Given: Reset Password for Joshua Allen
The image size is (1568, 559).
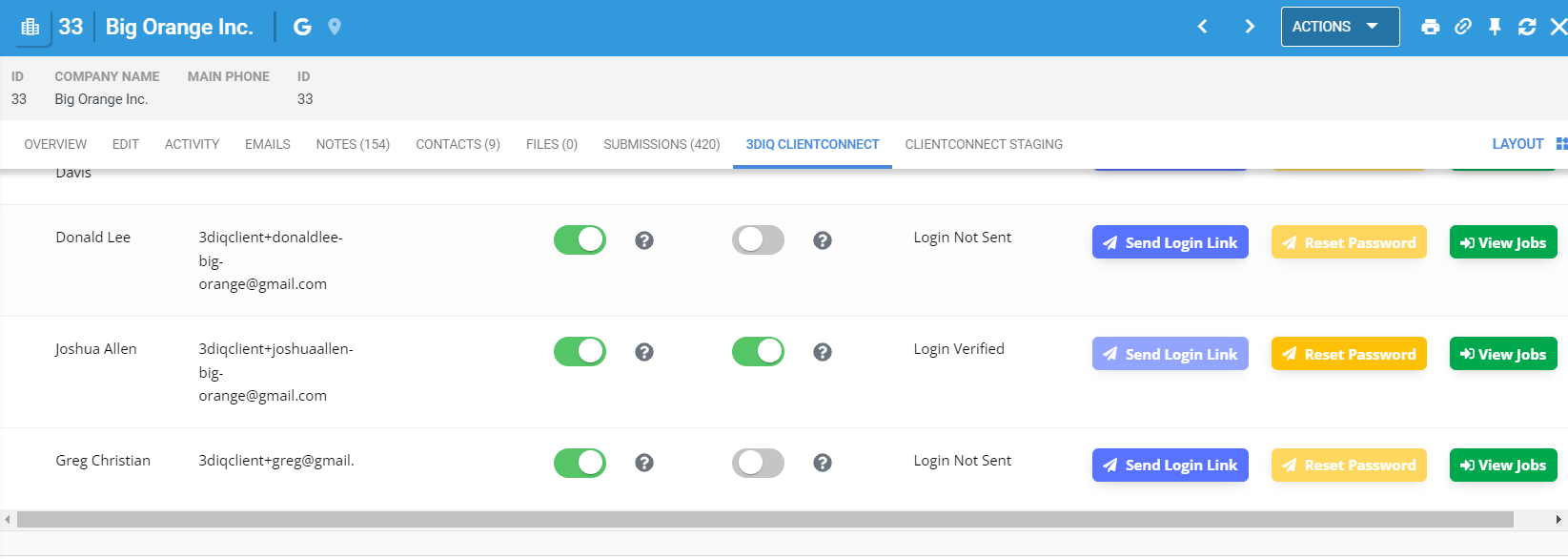Looking at the screenshot, I should click(x=1349, y=354).
